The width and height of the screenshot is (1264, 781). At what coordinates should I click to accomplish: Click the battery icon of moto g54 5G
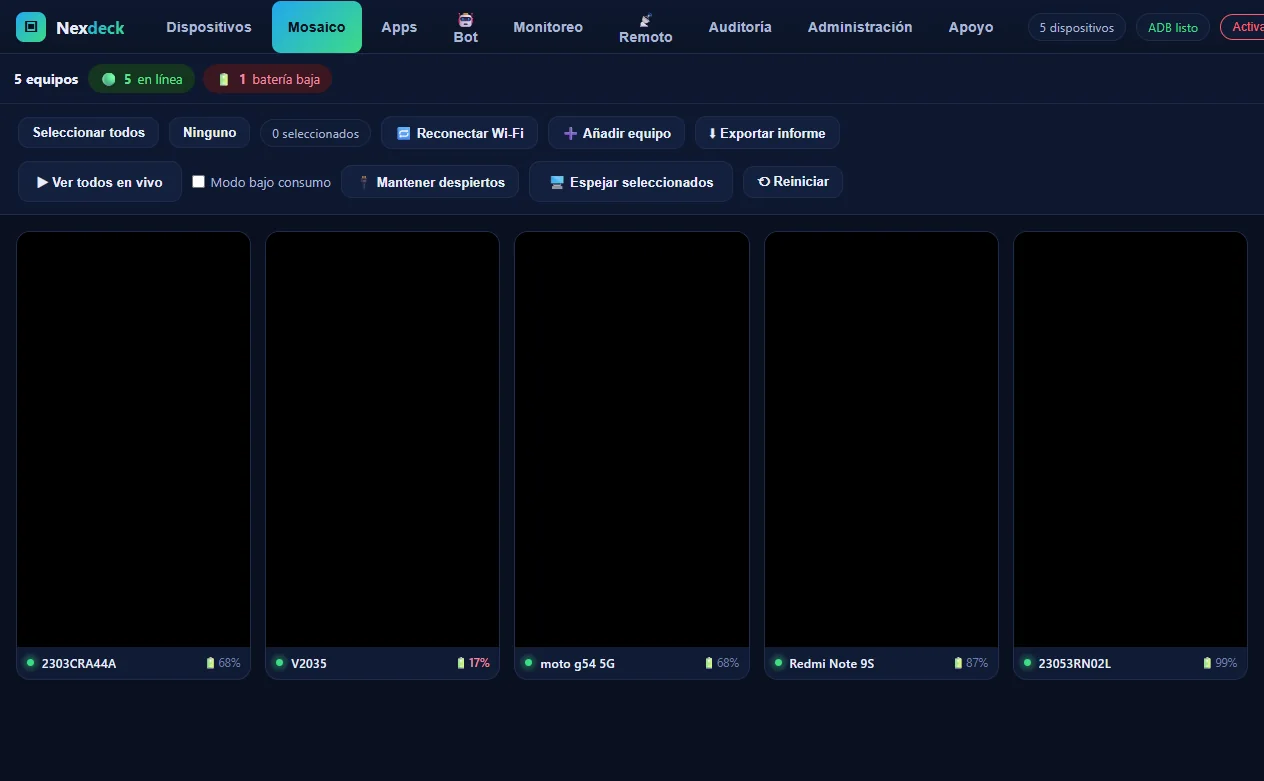click(x=709, y=663)
